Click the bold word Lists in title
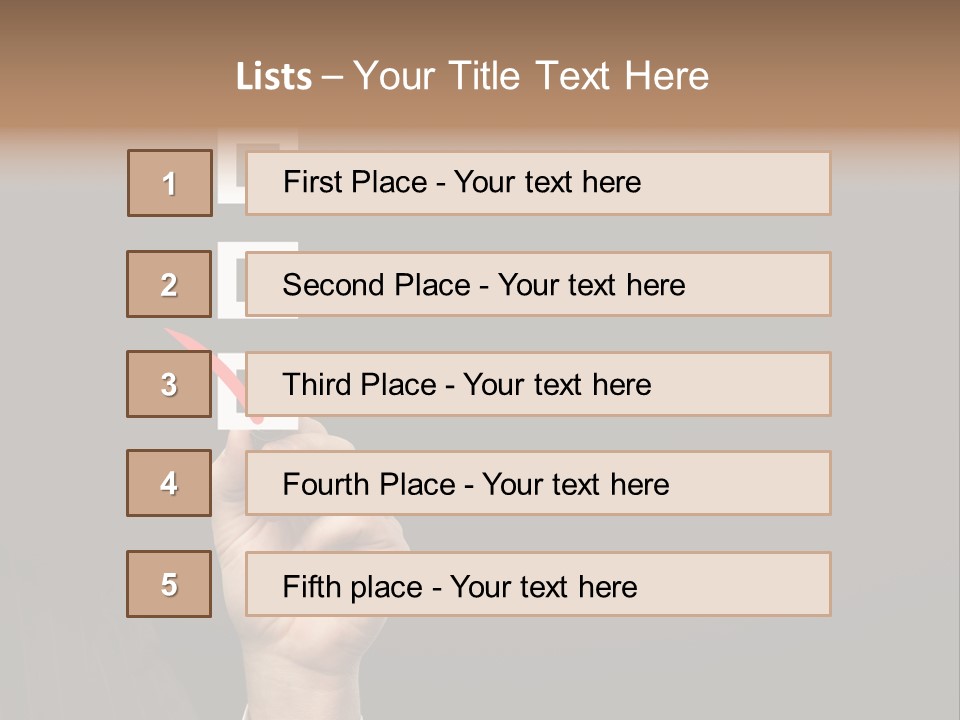 point(274,77)
